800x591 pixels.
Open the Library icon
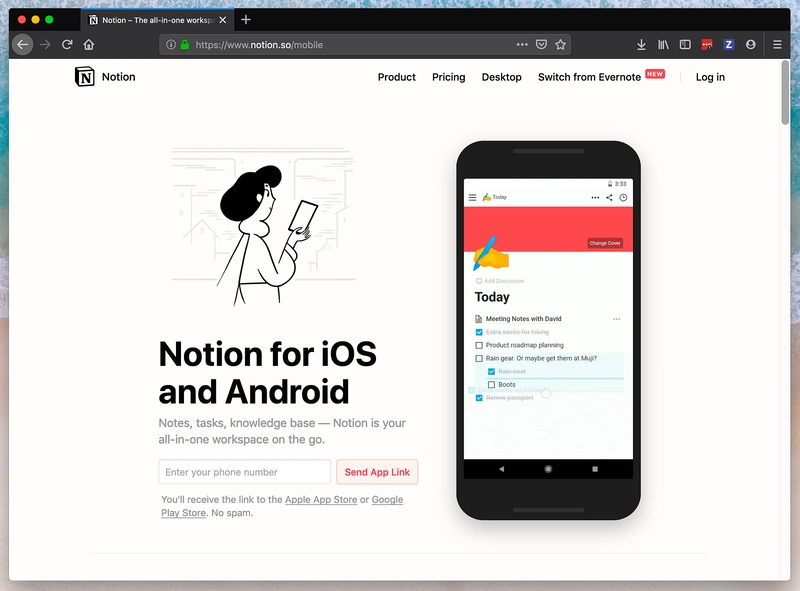pos(663,45)
